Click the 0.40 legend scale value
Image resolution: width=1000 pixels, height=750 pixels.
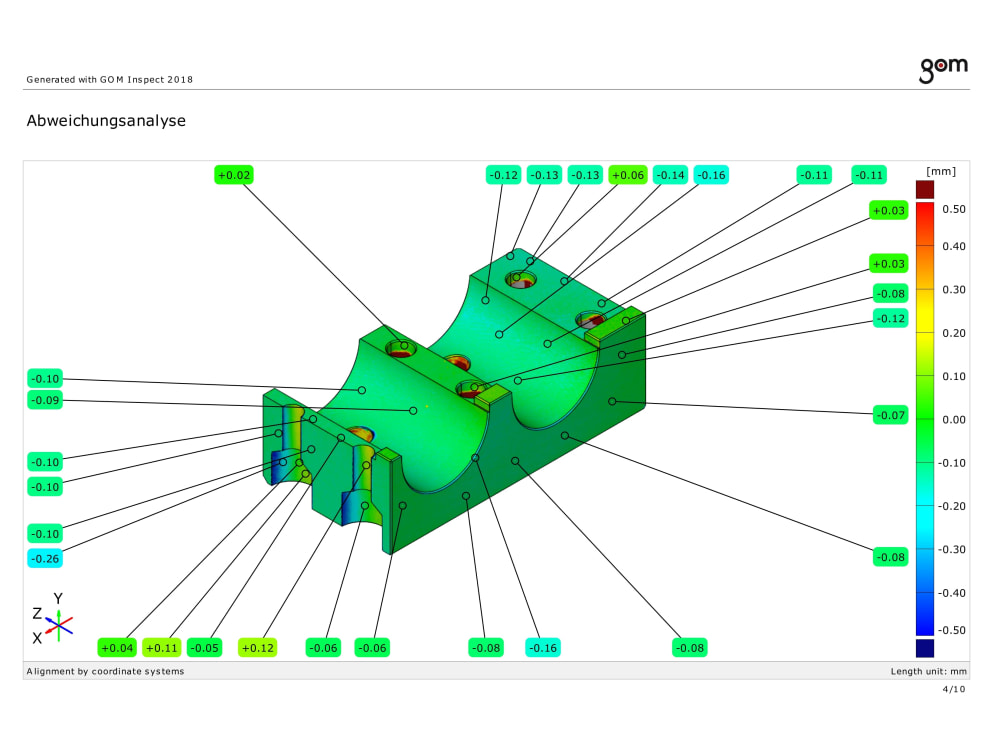954,246
